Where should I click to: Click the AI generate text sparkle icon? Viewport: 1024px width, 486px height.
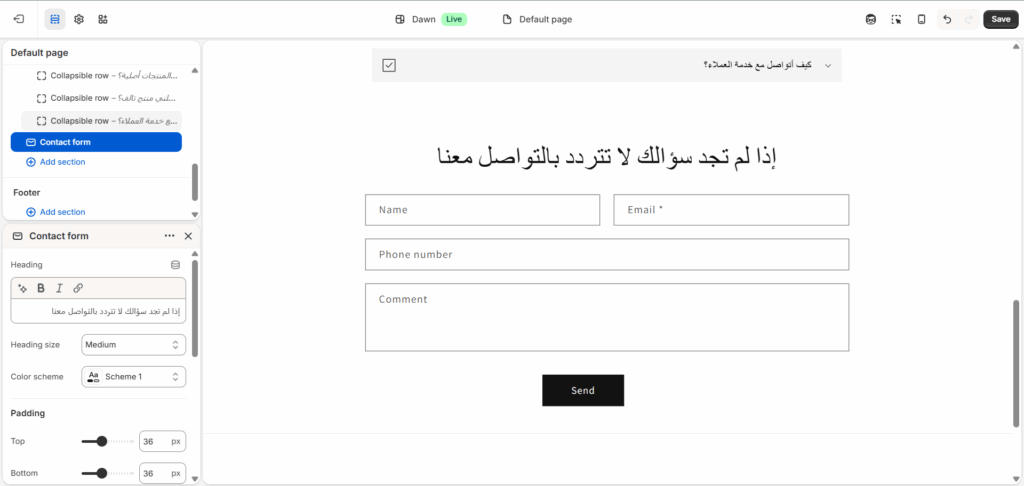[x=23, y=288]
